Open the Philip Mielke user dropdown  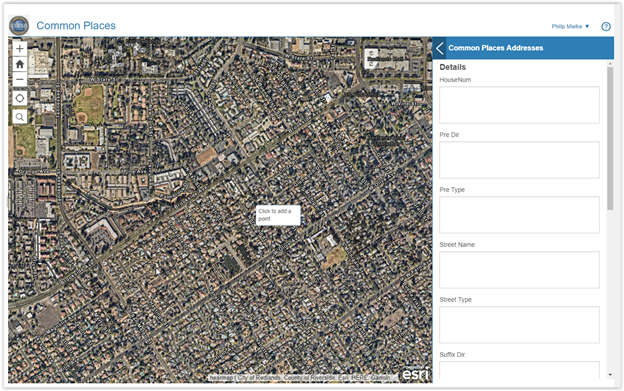[x=570, y=26]
